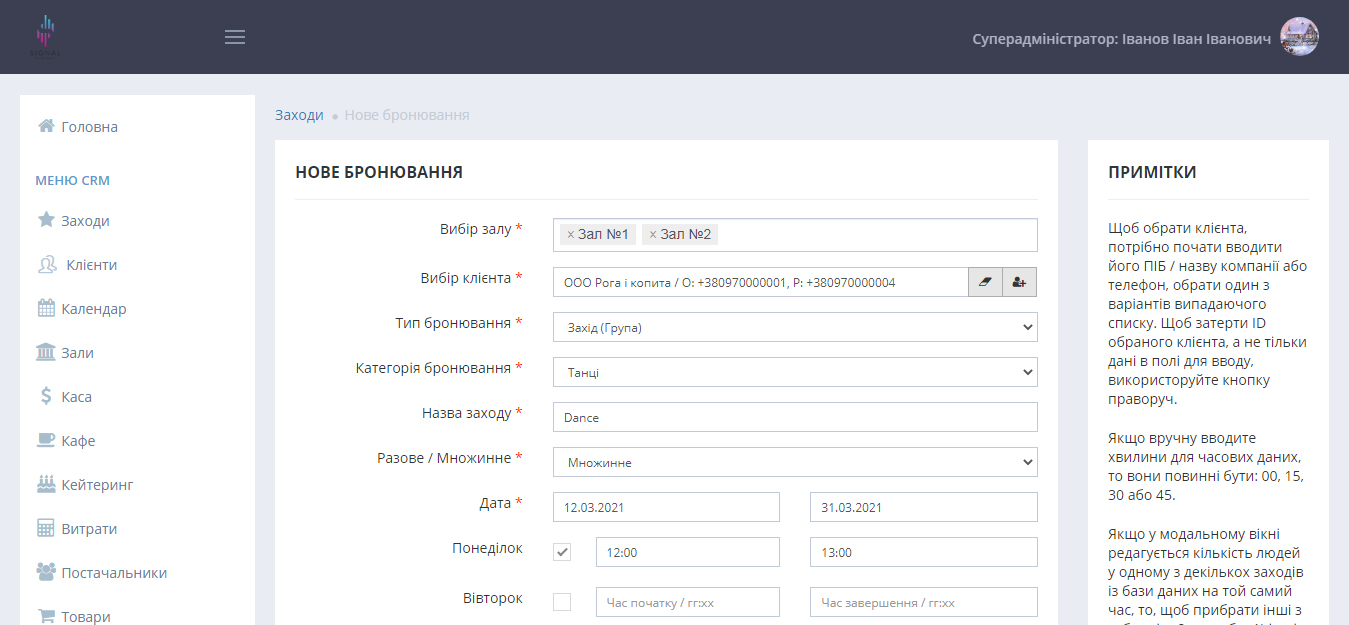The image size is (1349, 625).
Task: Click the bank building icon for Зали
Action: coord(46,353)
